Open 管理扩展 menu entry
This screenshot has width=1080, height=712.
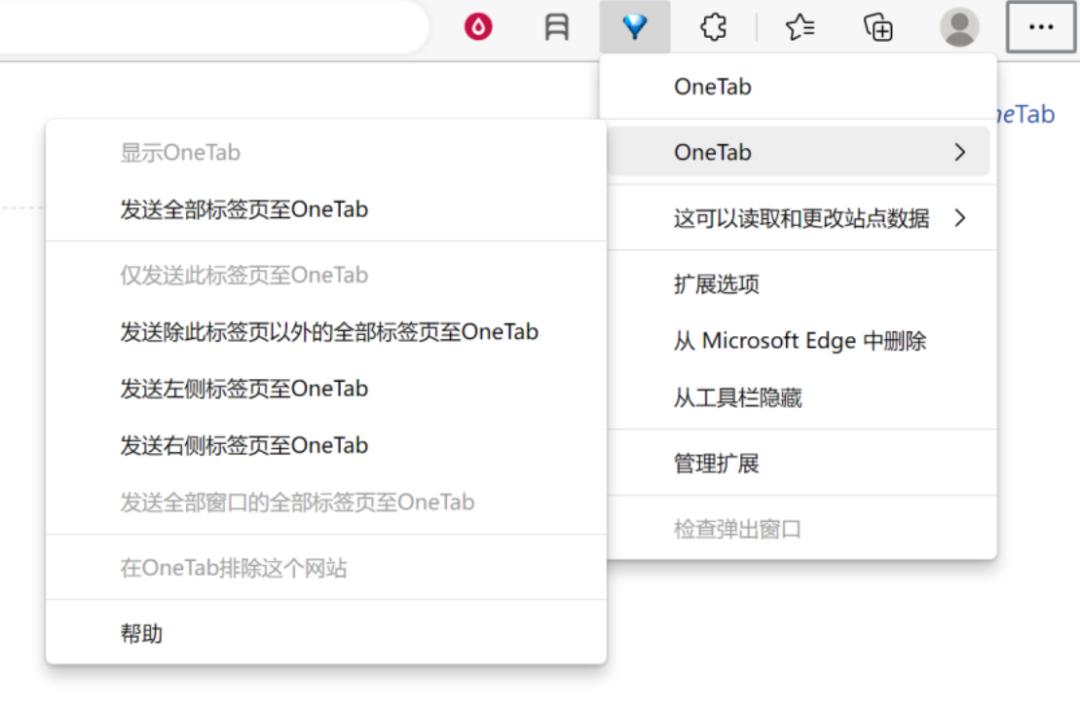coord(716,463)
